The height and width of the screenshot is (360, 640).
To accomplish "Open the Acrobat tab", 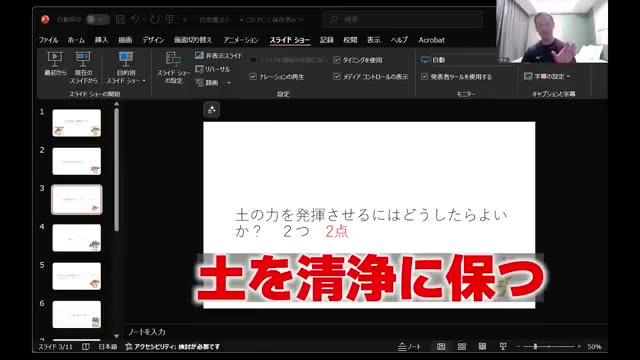I will [431, 40].
